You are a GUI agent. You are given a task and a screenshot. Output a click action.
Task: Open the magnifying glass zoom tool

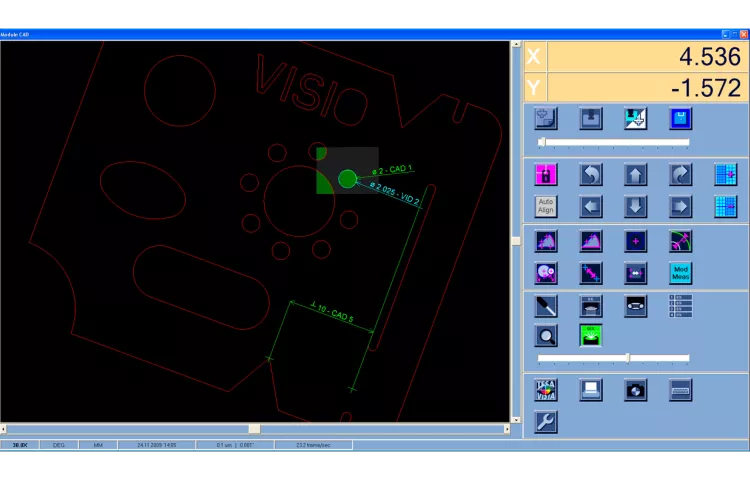click(546, 336)
